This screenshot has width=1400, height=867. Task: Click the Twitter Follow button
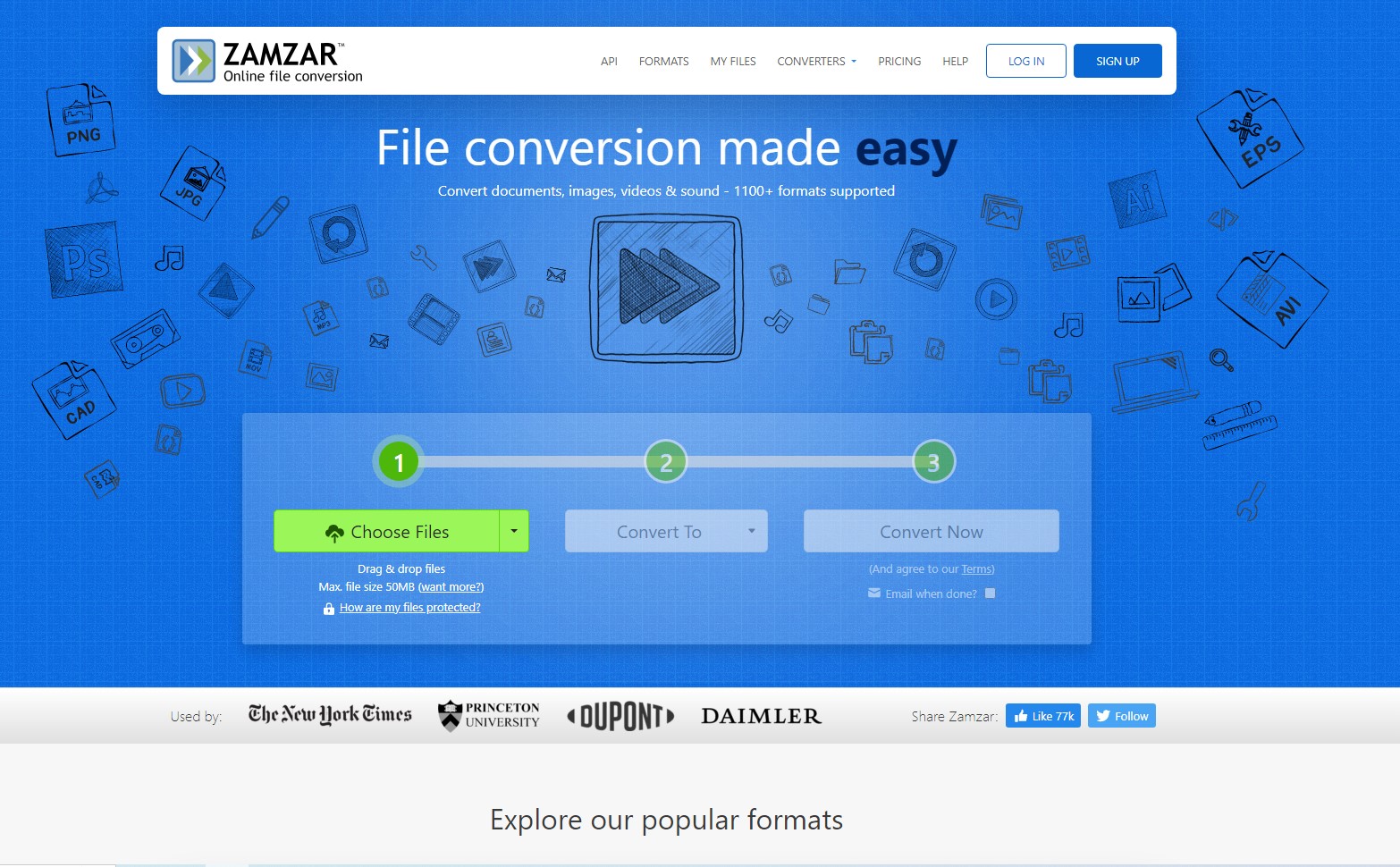pyautogui.click(x=1122, y=716)
